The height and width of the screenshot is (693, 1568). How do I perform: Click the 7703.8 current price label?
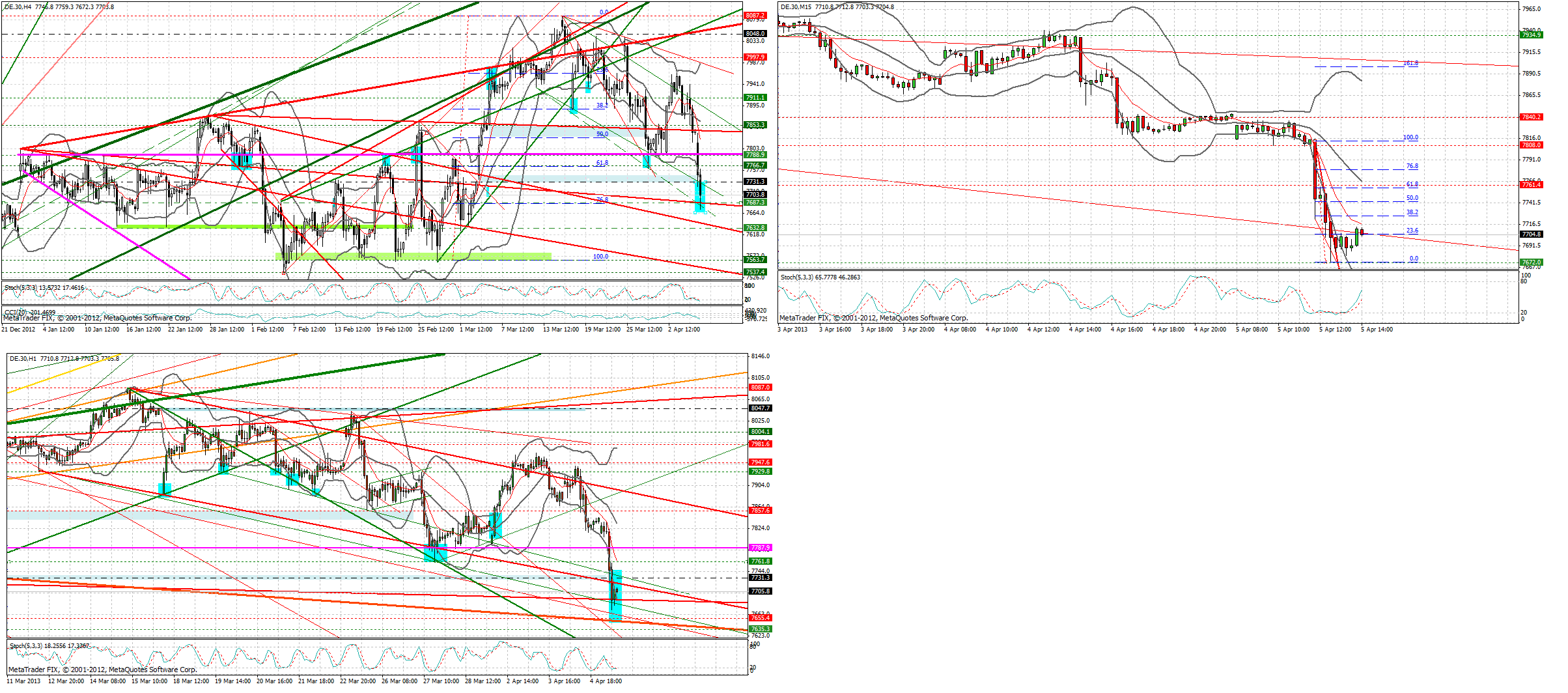[755, 194]
